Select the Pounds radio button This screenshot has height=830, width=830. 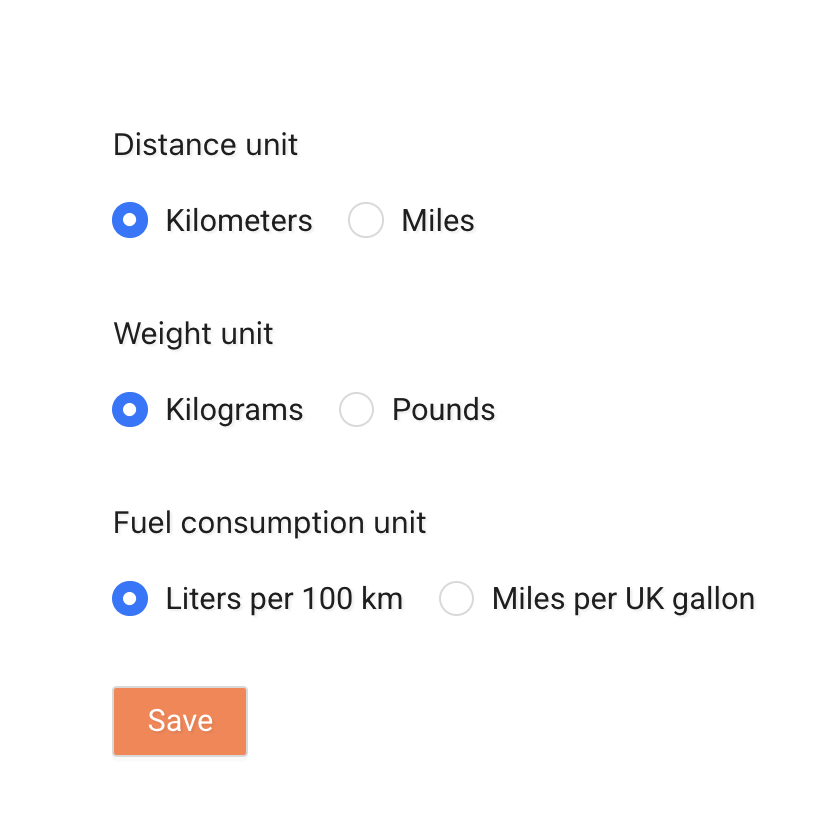[x=356, y=409]
